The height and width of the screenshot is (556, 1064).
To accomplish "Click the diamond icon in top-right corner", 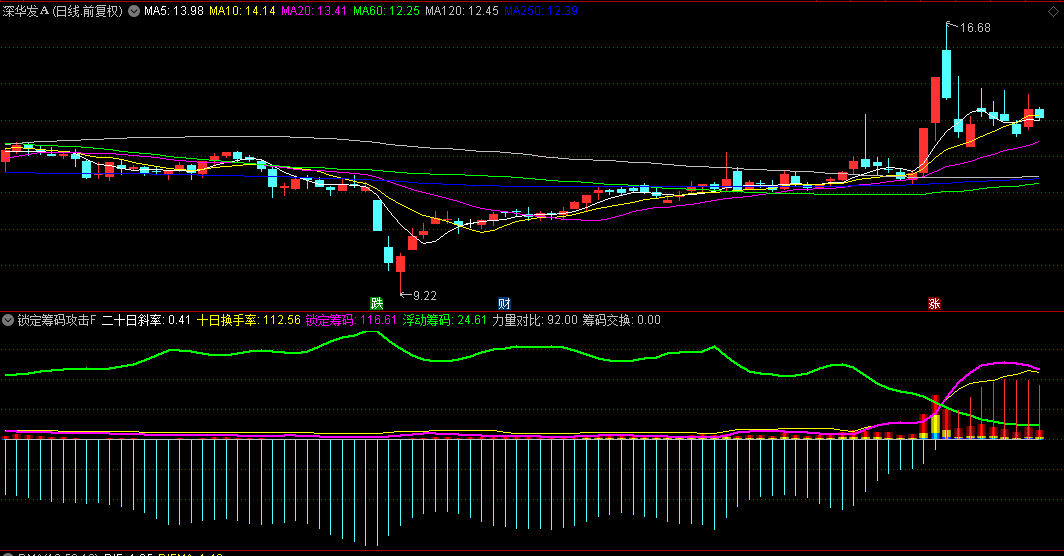I will click(x=1052, y=12).
